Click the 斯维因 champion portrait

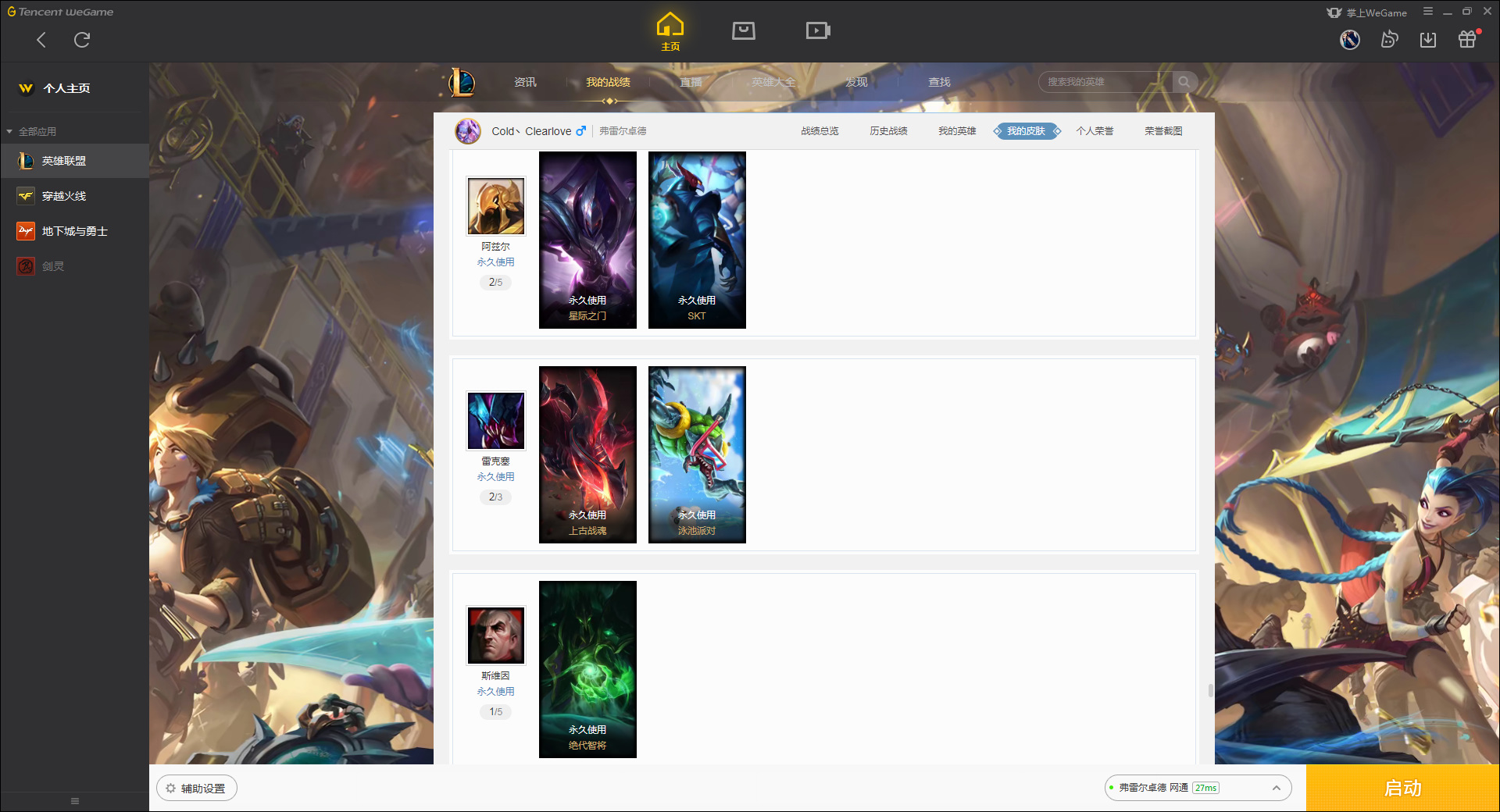point(496,636)
